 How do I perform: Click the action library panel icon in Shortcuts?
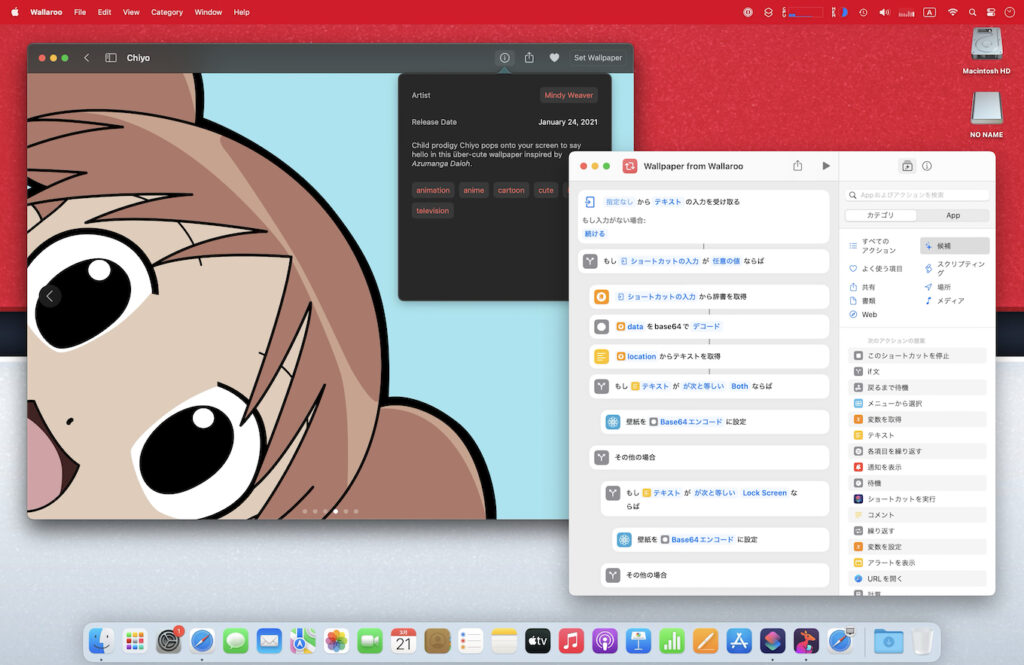tap(908, 166)
